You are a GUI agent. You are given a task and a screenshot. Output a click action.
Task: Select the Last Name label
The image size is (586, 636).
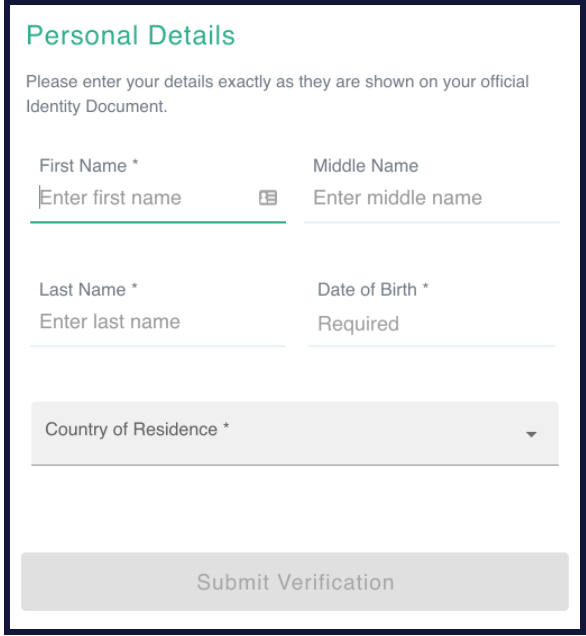click(82, 290)
